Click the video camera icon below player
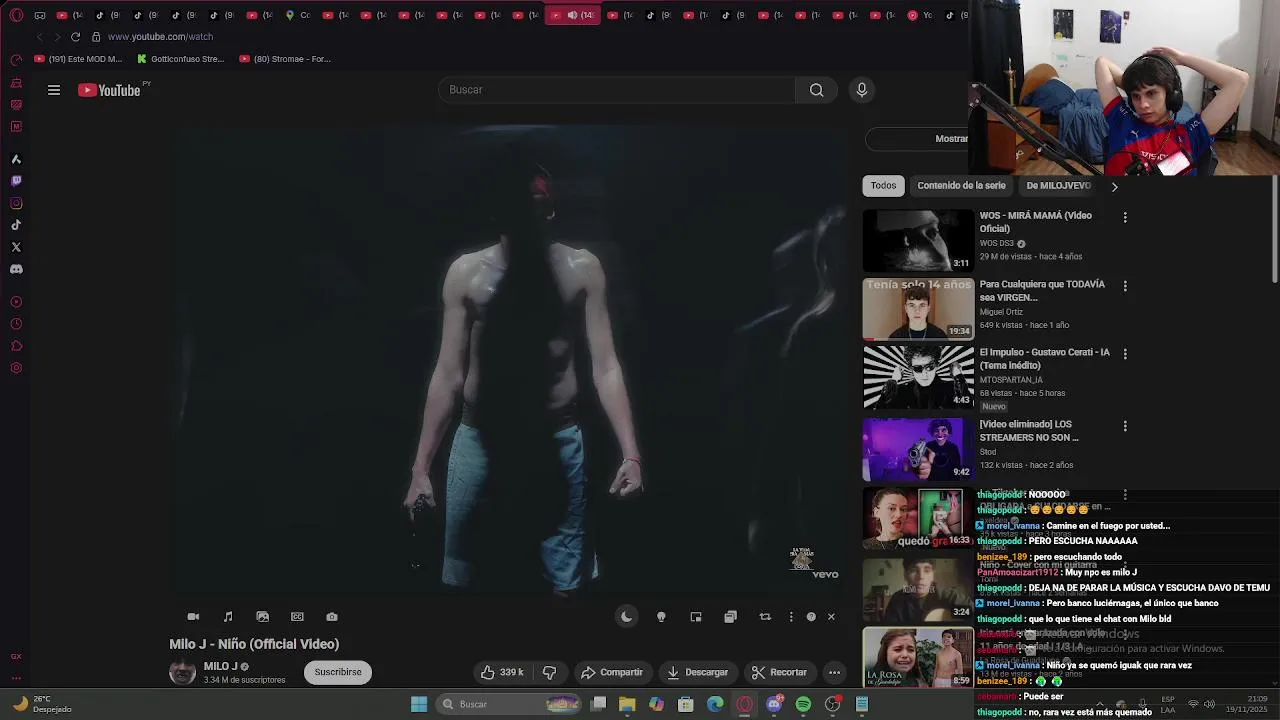The height and width of the screenshot is (720, 1280). [193, 617]
